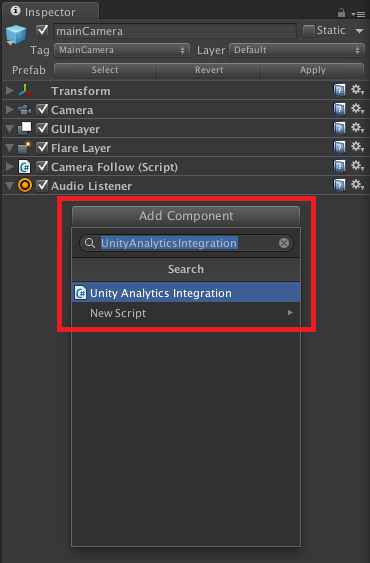
Task: Open Camera Follow script help icon
Action: pos(339,166)
